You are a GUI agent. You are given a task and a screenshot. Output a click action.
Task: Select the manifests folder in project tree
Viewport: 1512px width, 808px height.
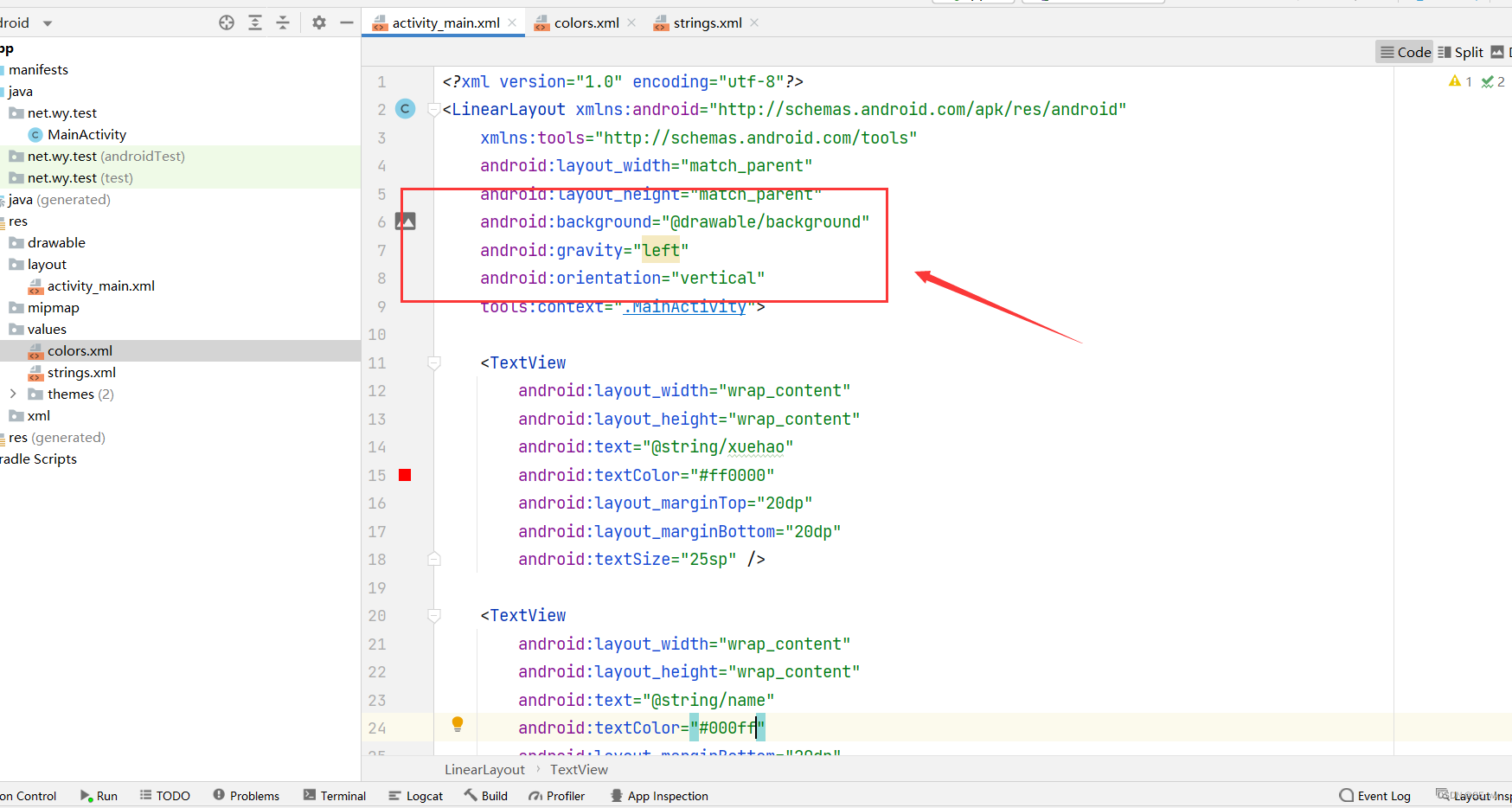(38, 70)
